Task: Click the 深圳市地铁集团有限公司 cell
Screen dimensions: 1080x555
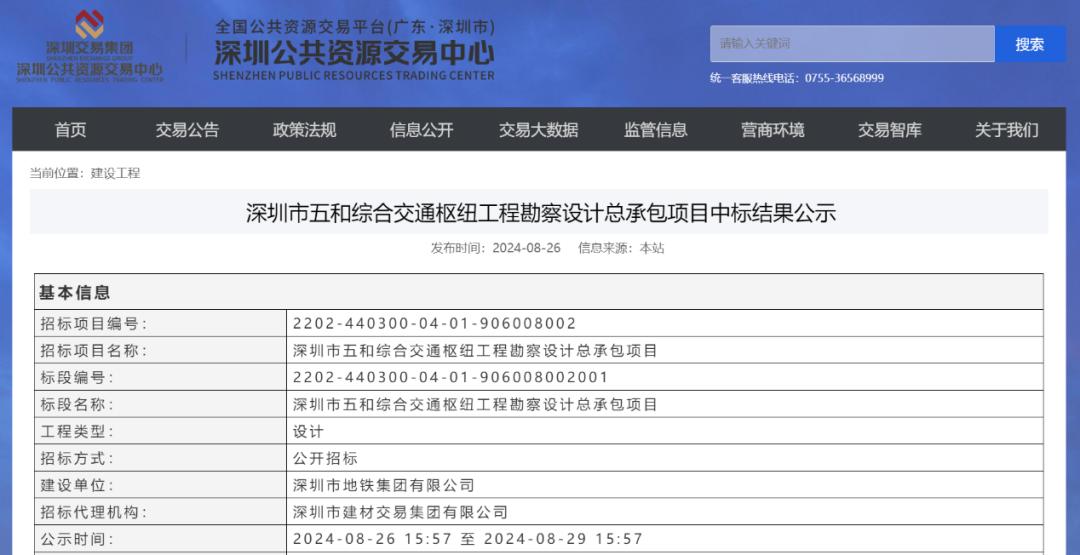Action: [x=665, y=485]
